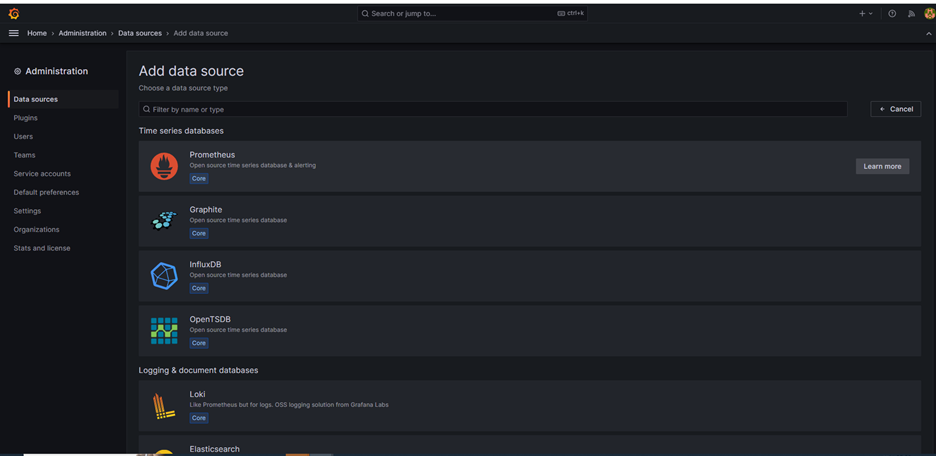Open Settings in sidebar
936x456 pixels.
27,211
